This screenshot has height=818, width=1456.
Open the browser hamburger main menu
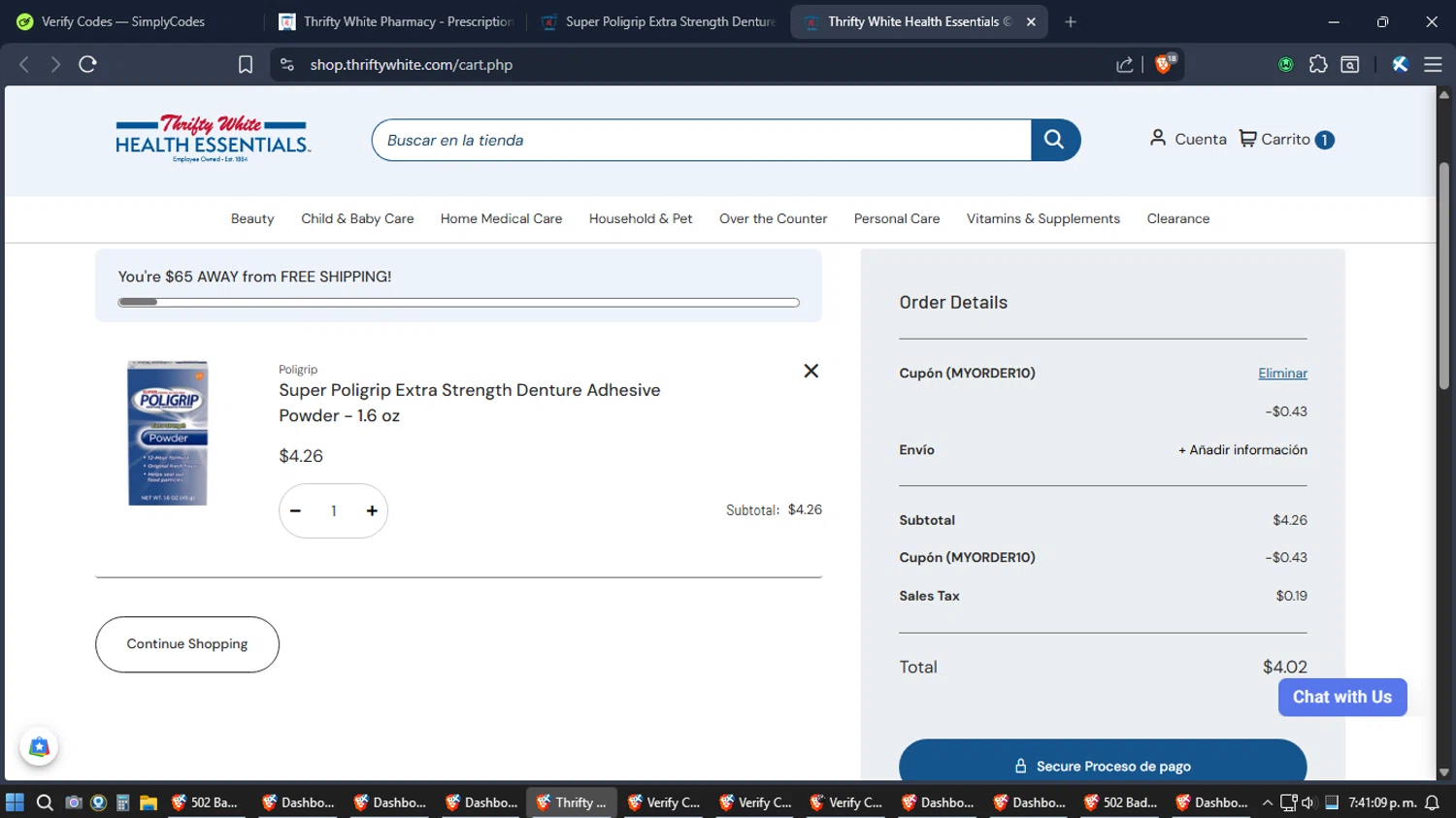coord(1433,65)
